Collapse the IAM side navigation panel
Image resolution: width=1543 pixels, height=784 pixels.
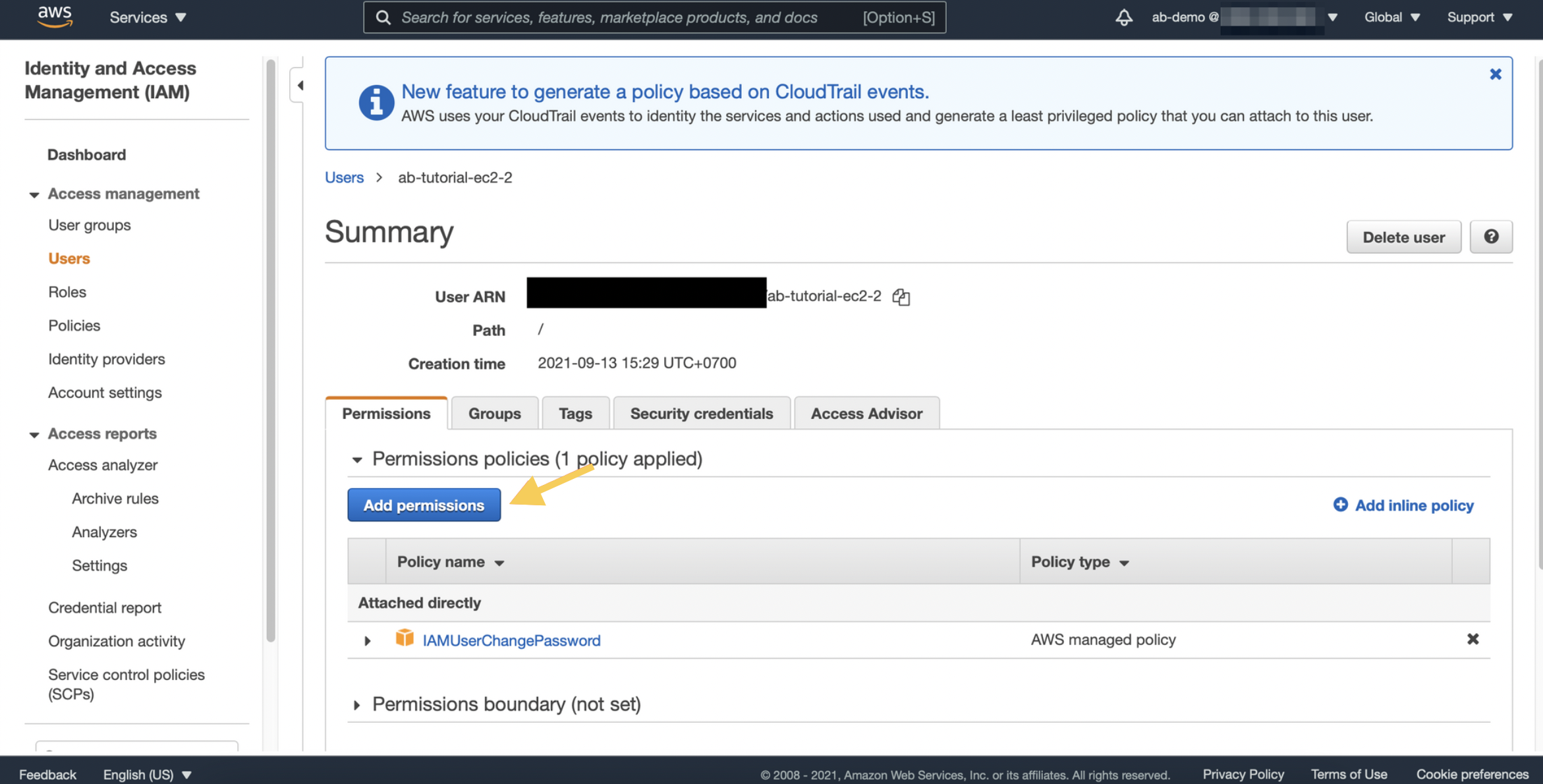tap(298, 85)
